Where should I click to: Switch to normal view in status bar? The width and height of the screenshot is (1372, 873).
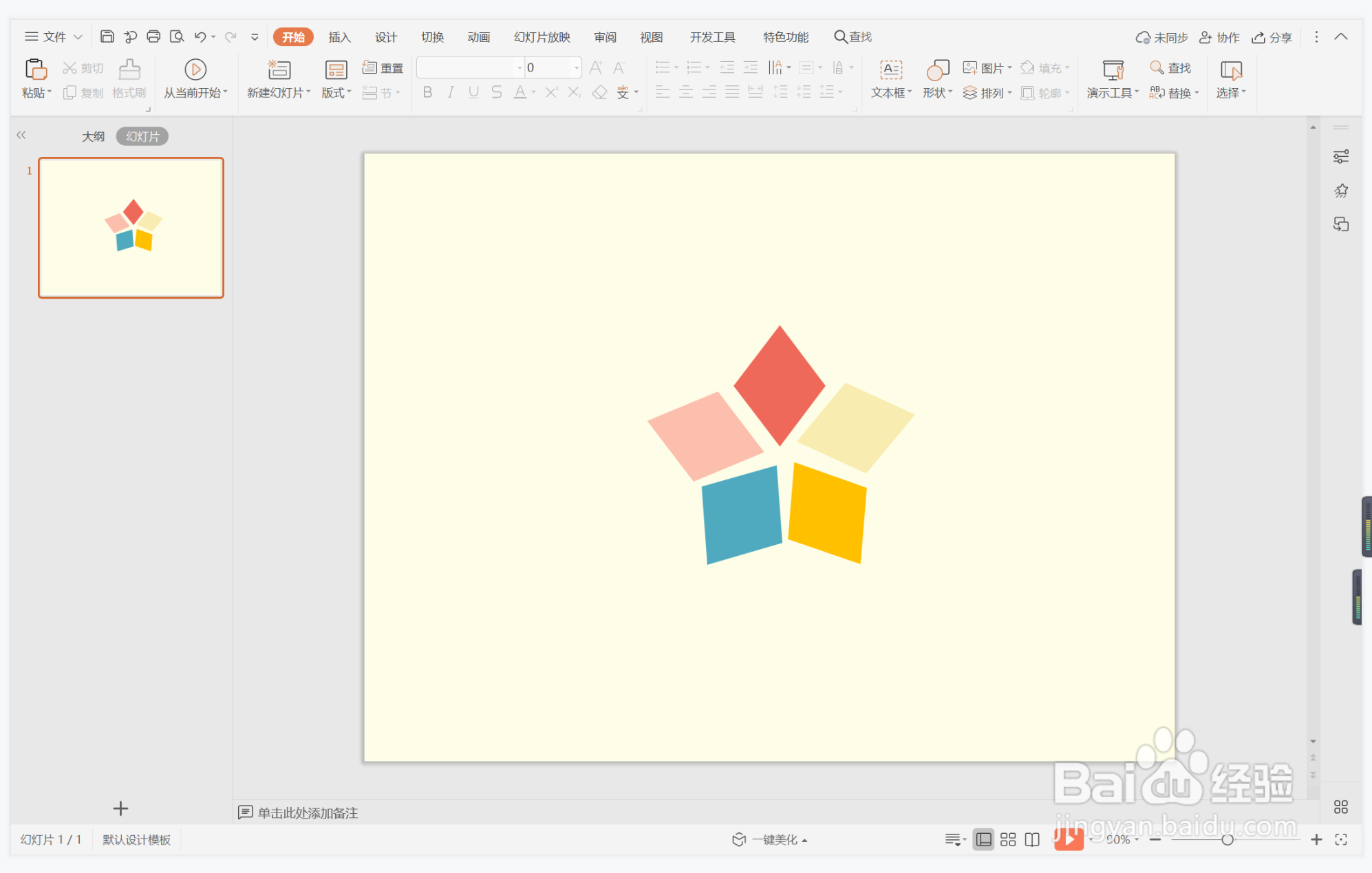984,839
